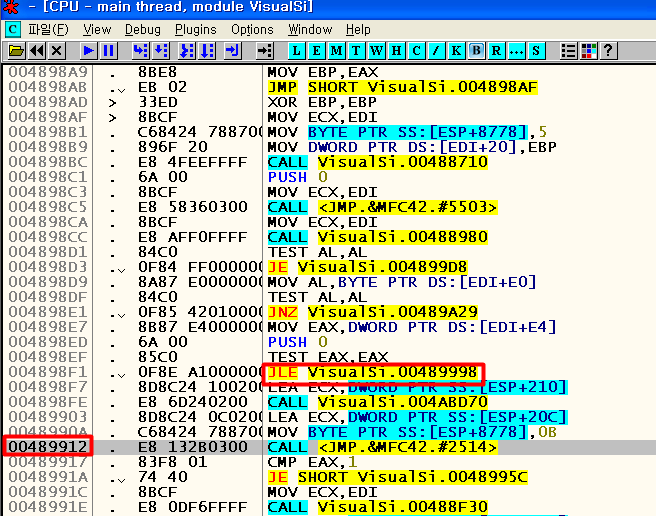Image resolution: width=656 pixels, height=516 pixels.
Task: Select hex bytes E8 58360300
Action: click(x=192, y=207)
